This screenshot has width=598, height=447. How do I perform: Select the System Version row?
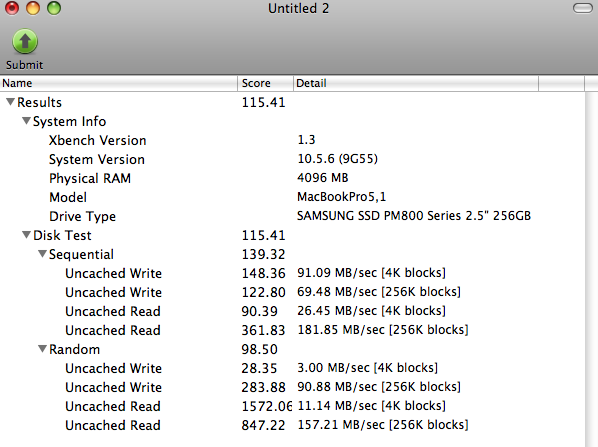(292, 159)
